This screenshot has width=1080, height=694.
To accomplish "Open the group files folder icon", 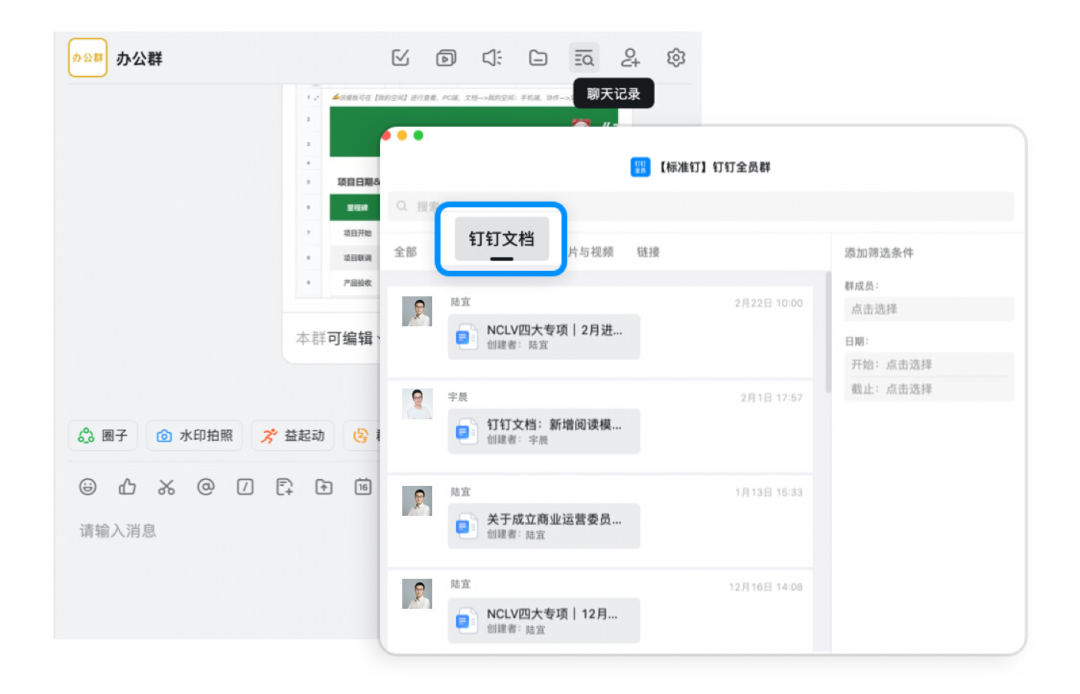I will coord(538,58).
